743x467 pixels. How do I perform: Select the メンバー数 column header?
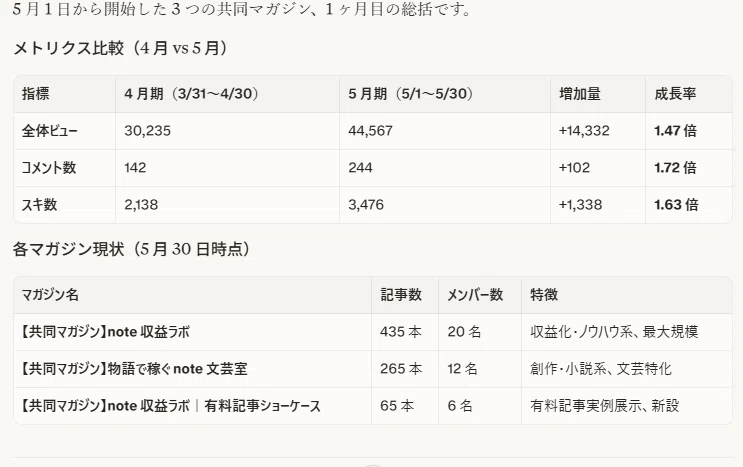click(x=475, y=295)
